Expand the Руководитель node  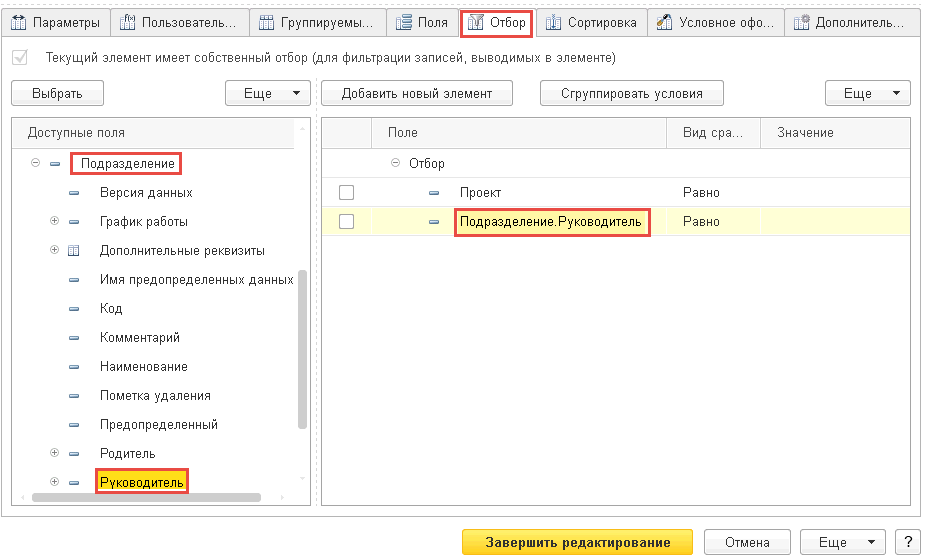(54, 481)
